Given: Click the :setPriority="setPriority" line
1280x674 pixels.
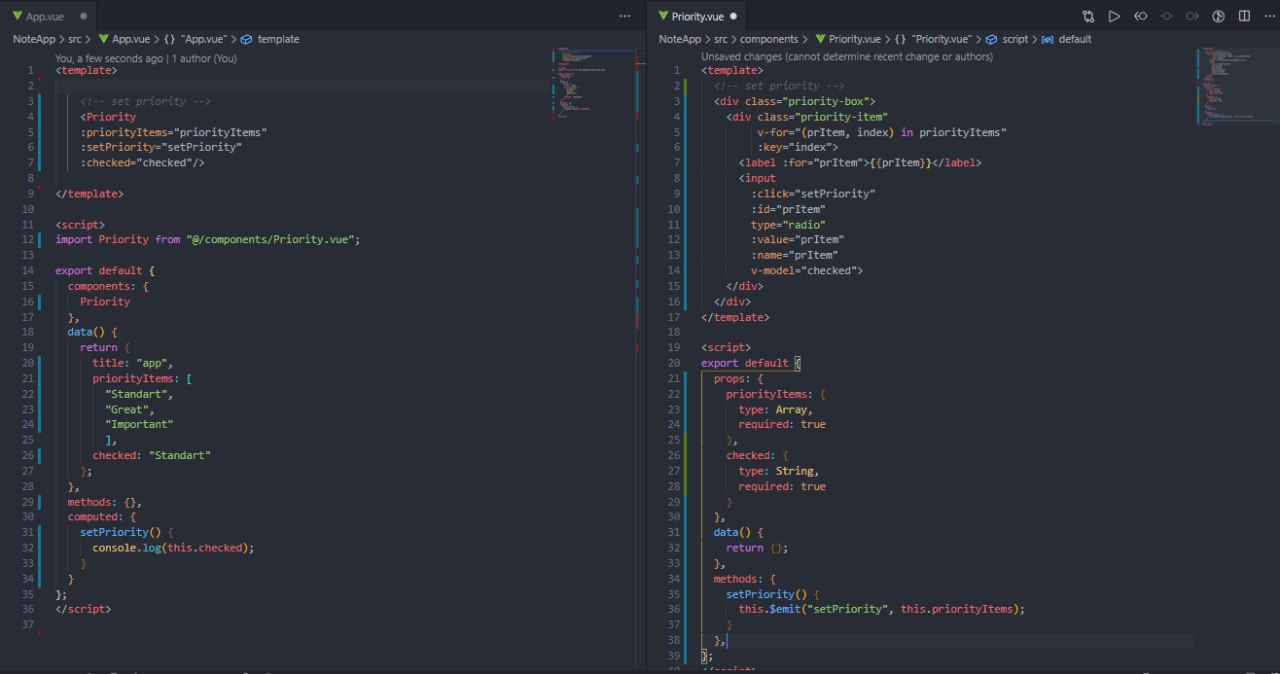Looking at the screenshot, I should [161, 147].
